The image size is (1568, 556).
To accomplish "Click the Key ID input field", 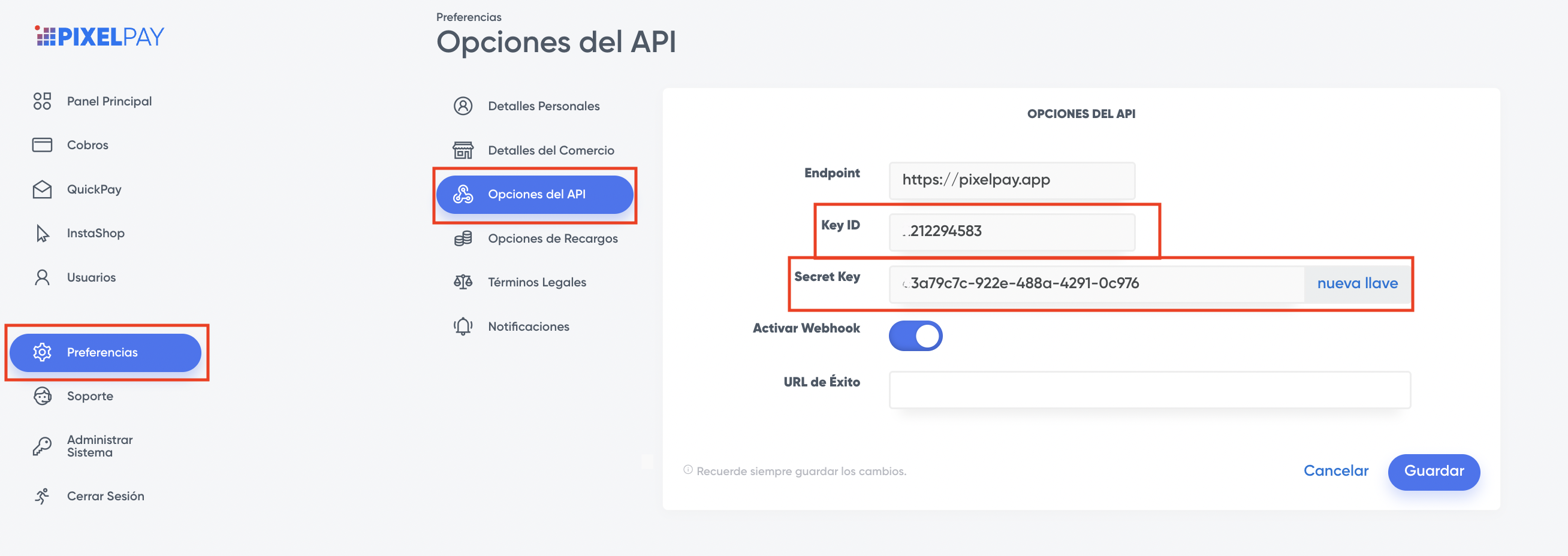I will [1012, 232].
